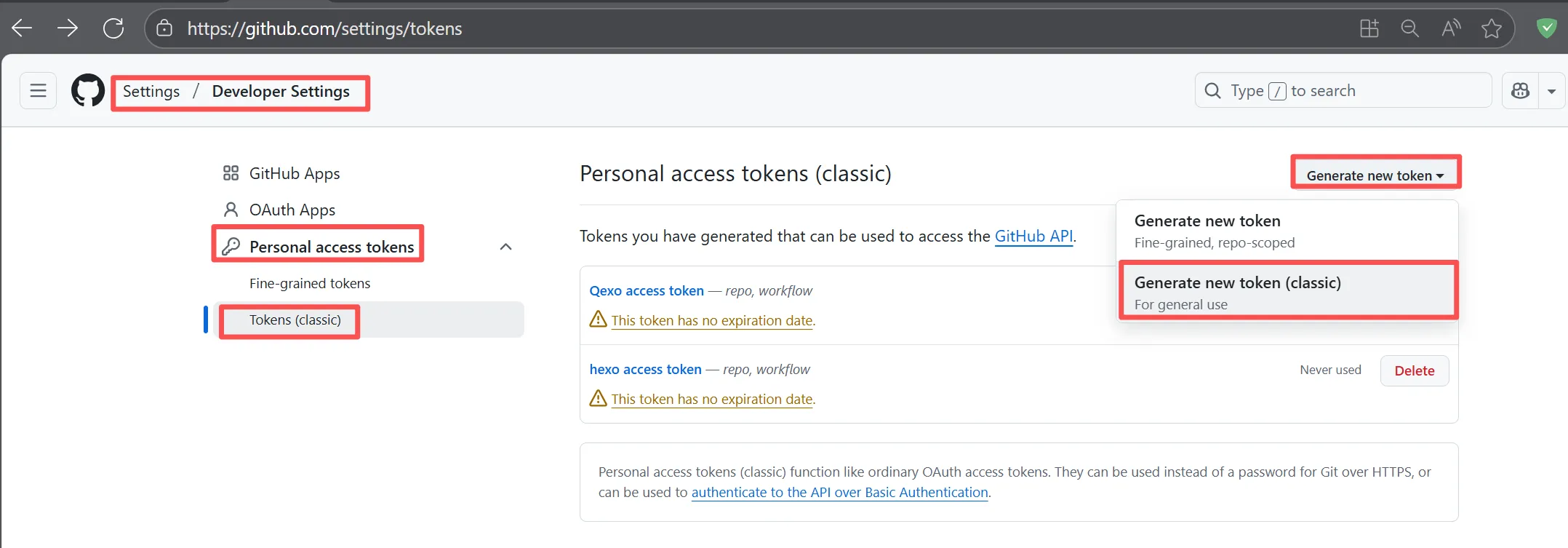Click the browser zoom magnifier icon

(1409, 28)
